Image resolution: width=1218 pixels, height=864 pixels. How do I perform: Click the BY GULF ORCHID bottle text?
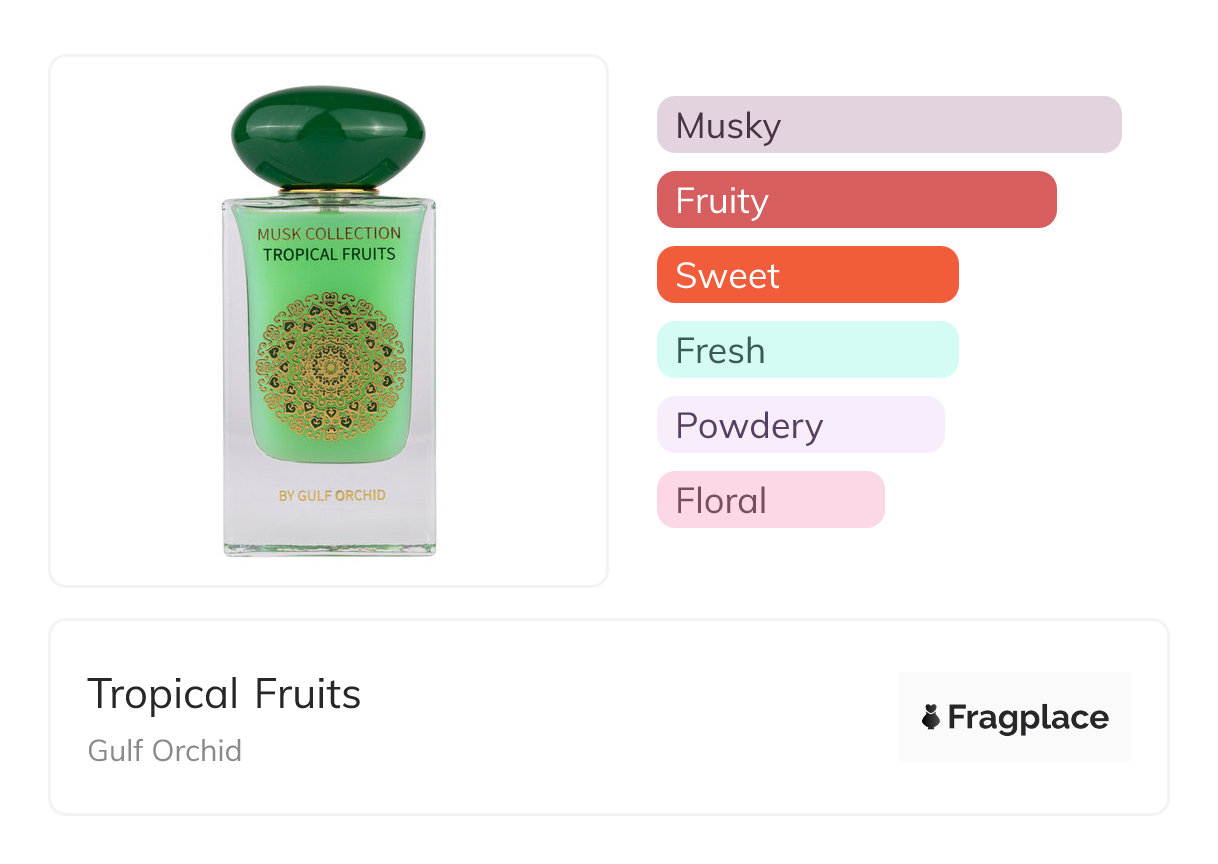point(331,495)
